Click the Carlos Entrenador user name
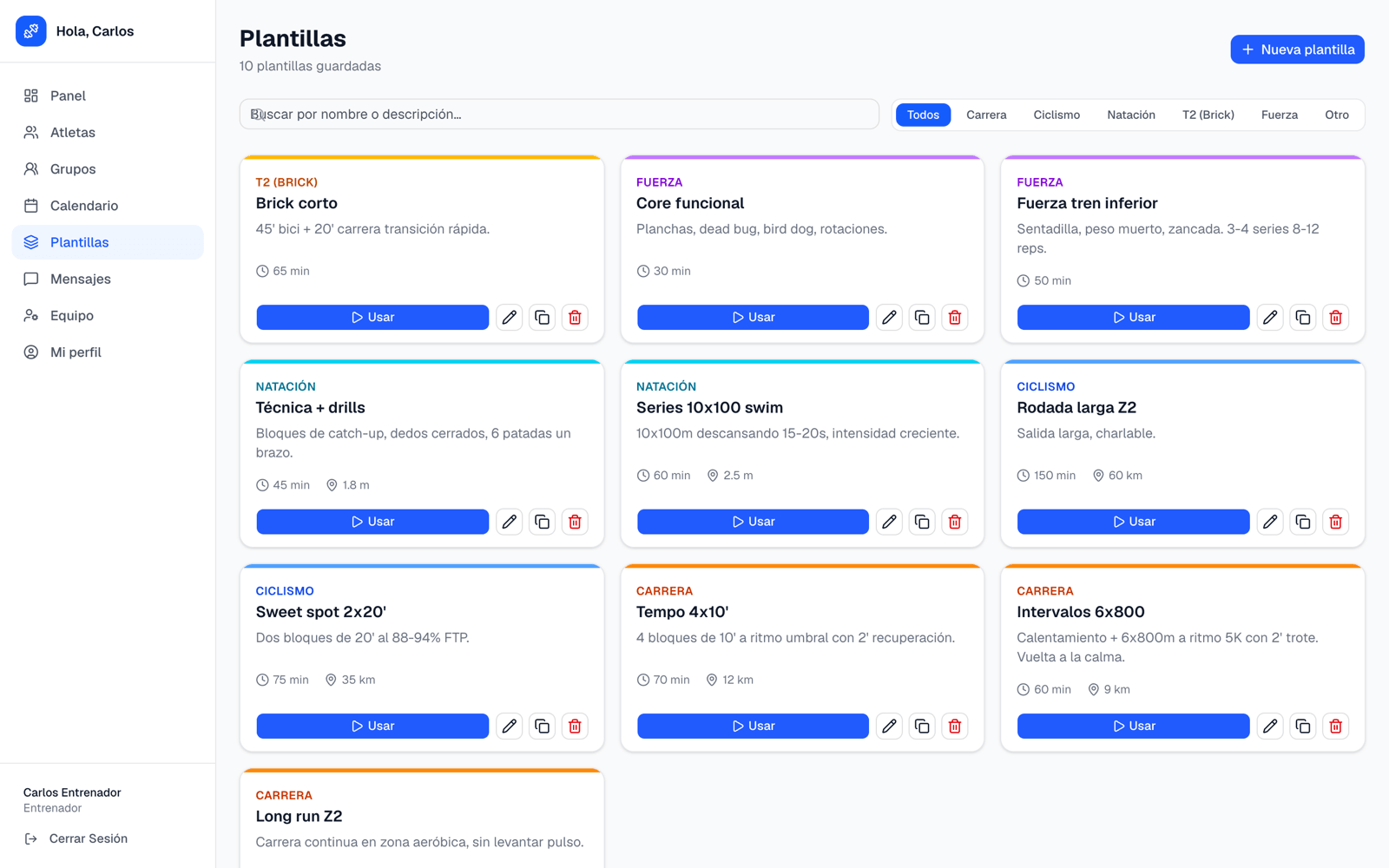Viewport: 1389px width, 868px height. click(x=72, y=792)
